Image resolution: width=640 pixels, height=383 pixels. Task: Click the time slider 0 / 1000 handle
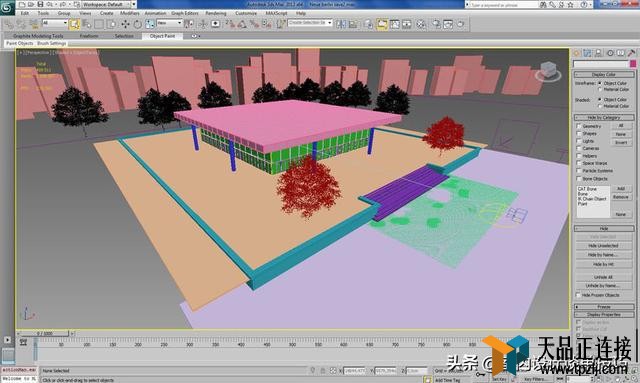click(45, 334)
